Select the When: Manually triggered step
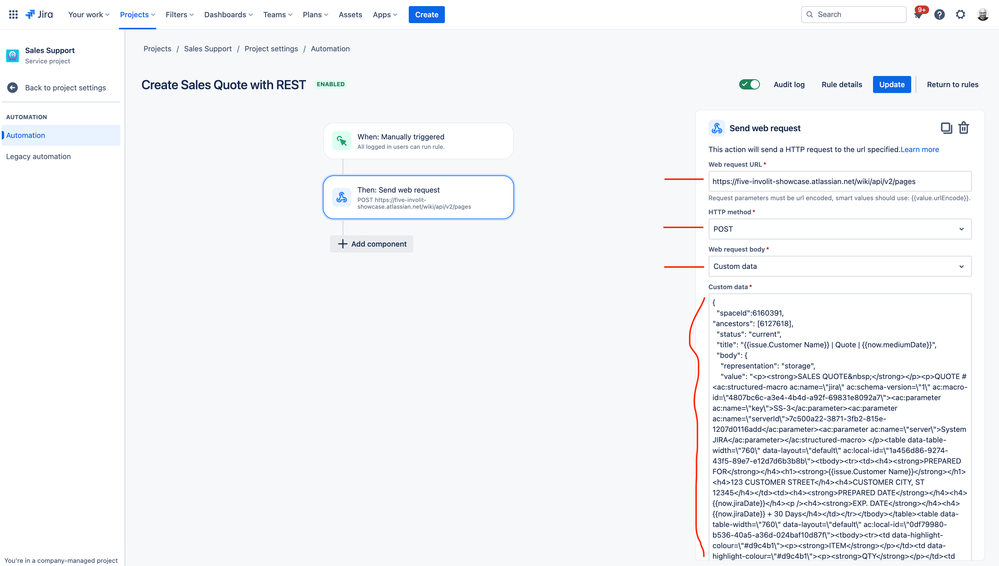The image size is (999, 566). pyautogui.click(x=418, y=141)
